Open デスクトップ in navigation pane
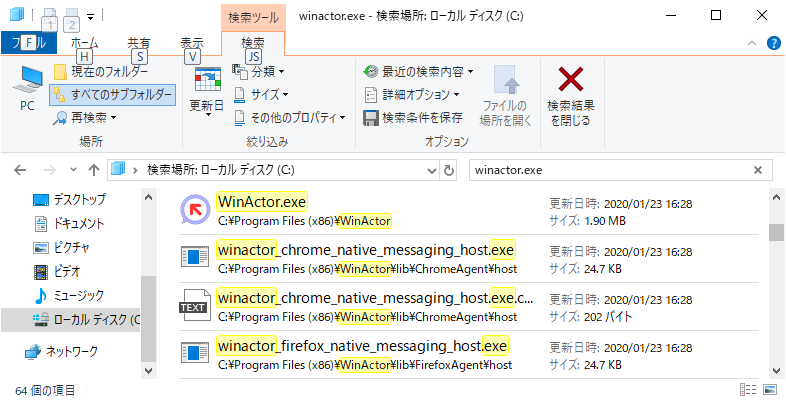Screen dimensions: 786x403 coord(70,199)
